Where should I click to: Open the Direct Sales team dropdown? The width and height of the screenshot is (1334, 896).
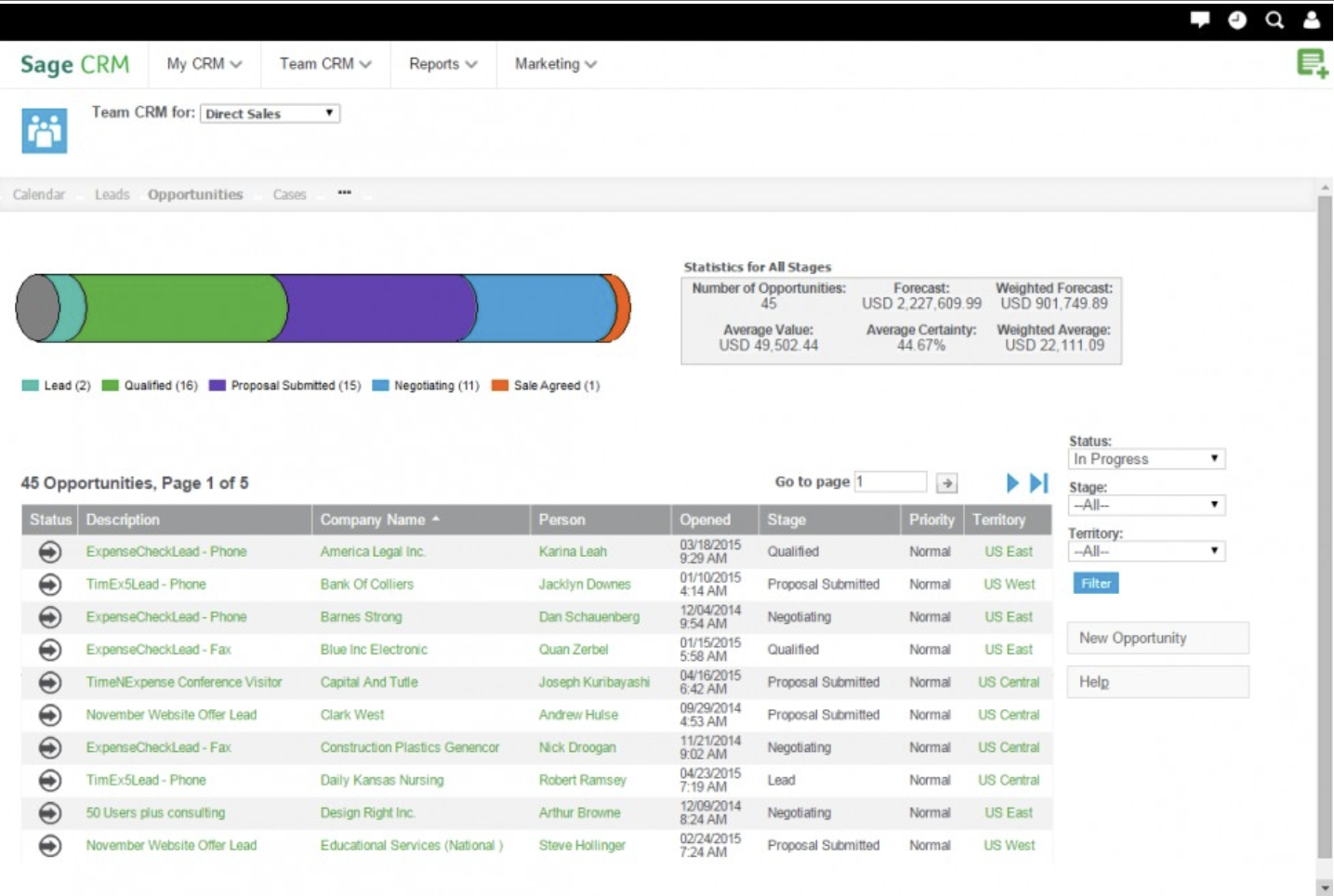[x=271, y=113]
